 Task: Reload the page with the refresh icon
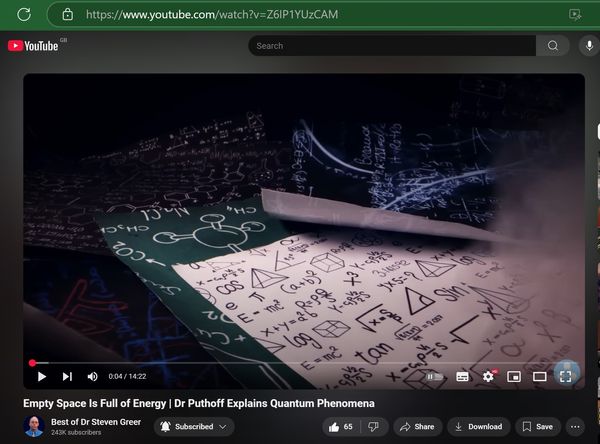coord(24,15)
